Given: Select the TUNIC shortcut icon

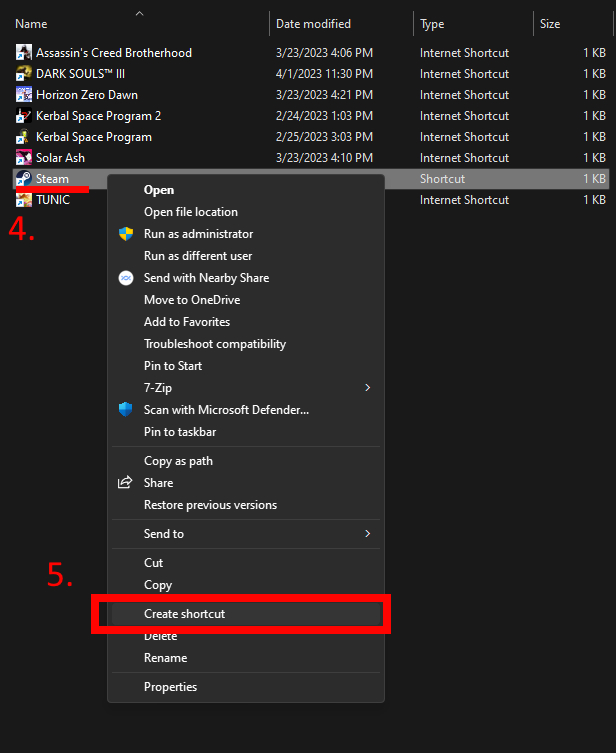Looking at the screenshot, I should coord(24,200).
